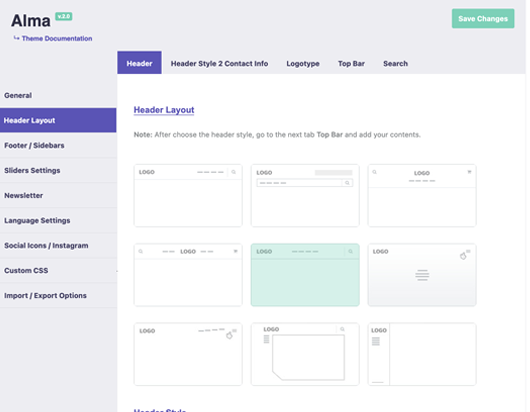Image resolution: width=530 pixels, height=412 pixels.
Task: Select the left sidebar logo header layout
Action: 422,354
